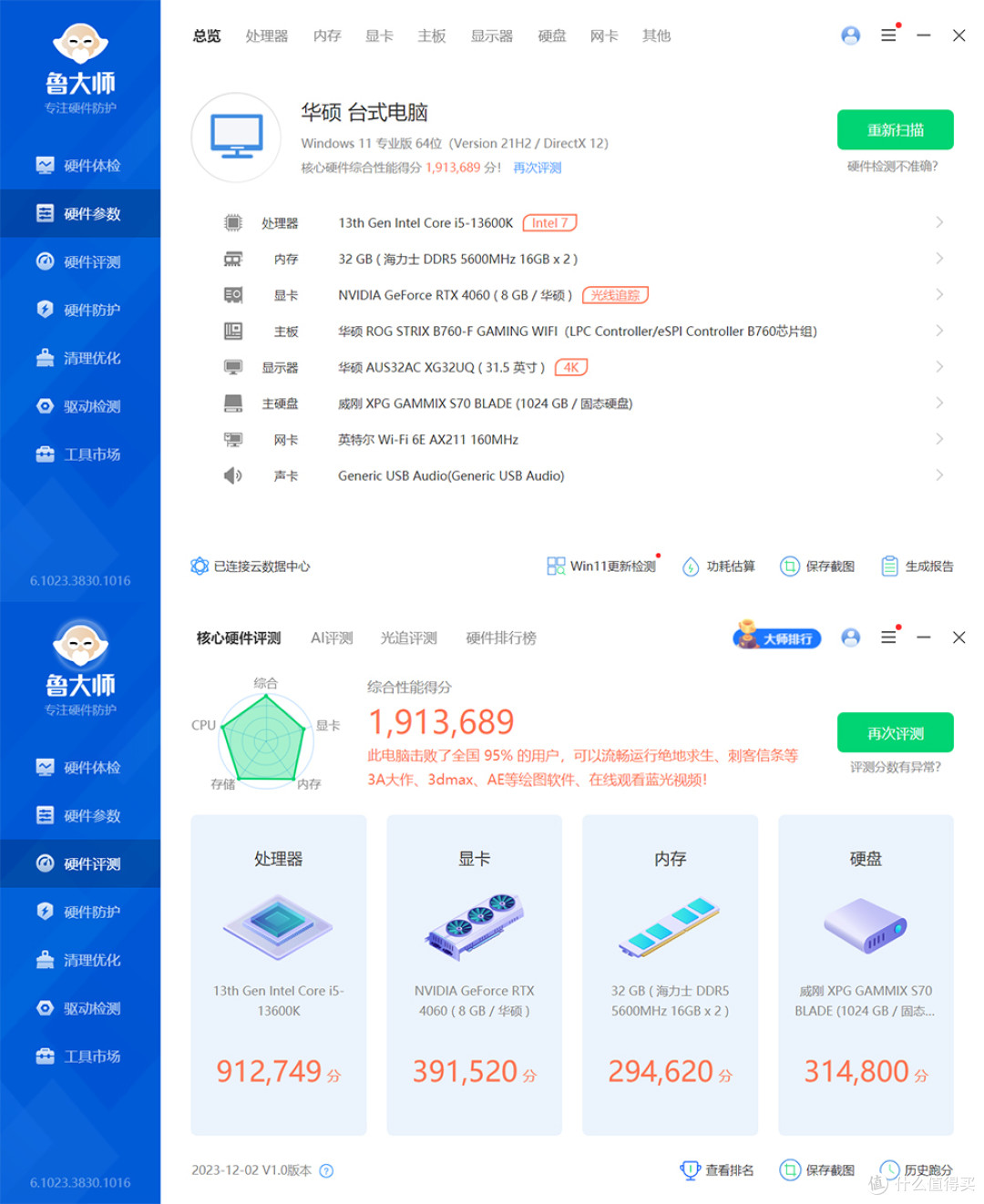Expand the 网卡 Wi-Fi 6E AX211 row
The width and height of the screenshot is (984, 1204).
pos(583,440)
